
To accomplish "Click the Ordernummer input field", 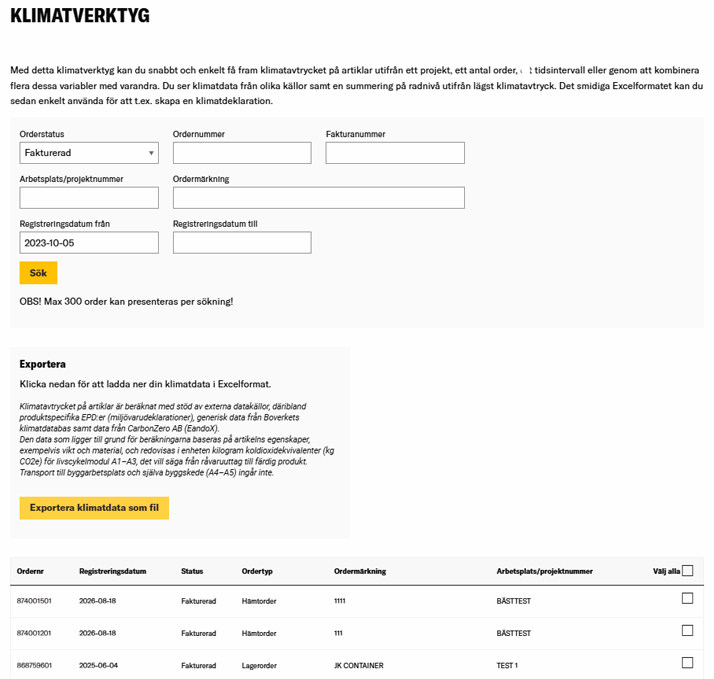I will click(x=242, y=153).
